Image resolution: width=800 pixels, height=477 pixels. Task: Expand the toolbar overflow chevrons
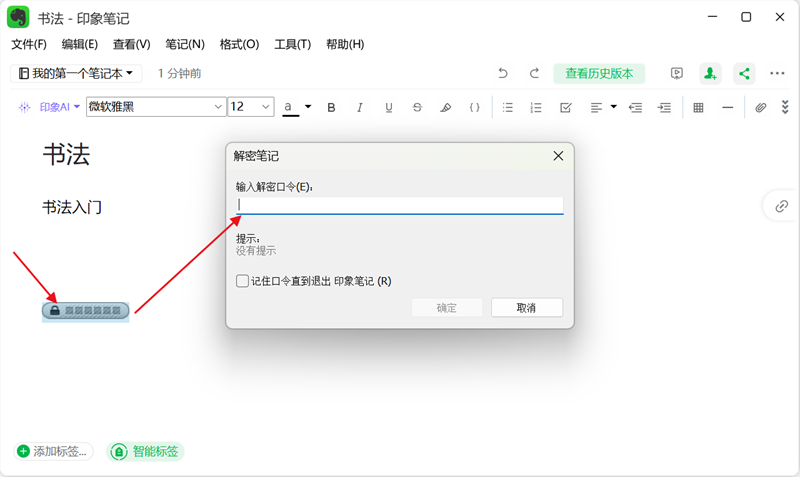point(785,107)
